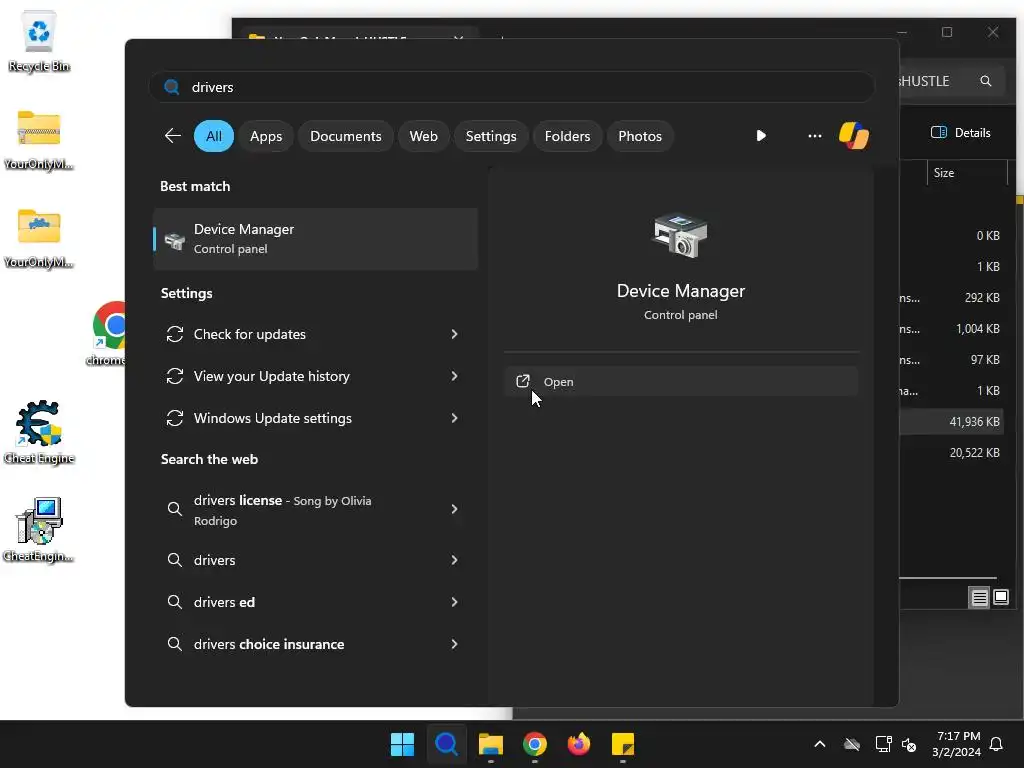1024x768 pixels.
Task: Open Google Chrome from the taskbar
Action: pos(535,744)
